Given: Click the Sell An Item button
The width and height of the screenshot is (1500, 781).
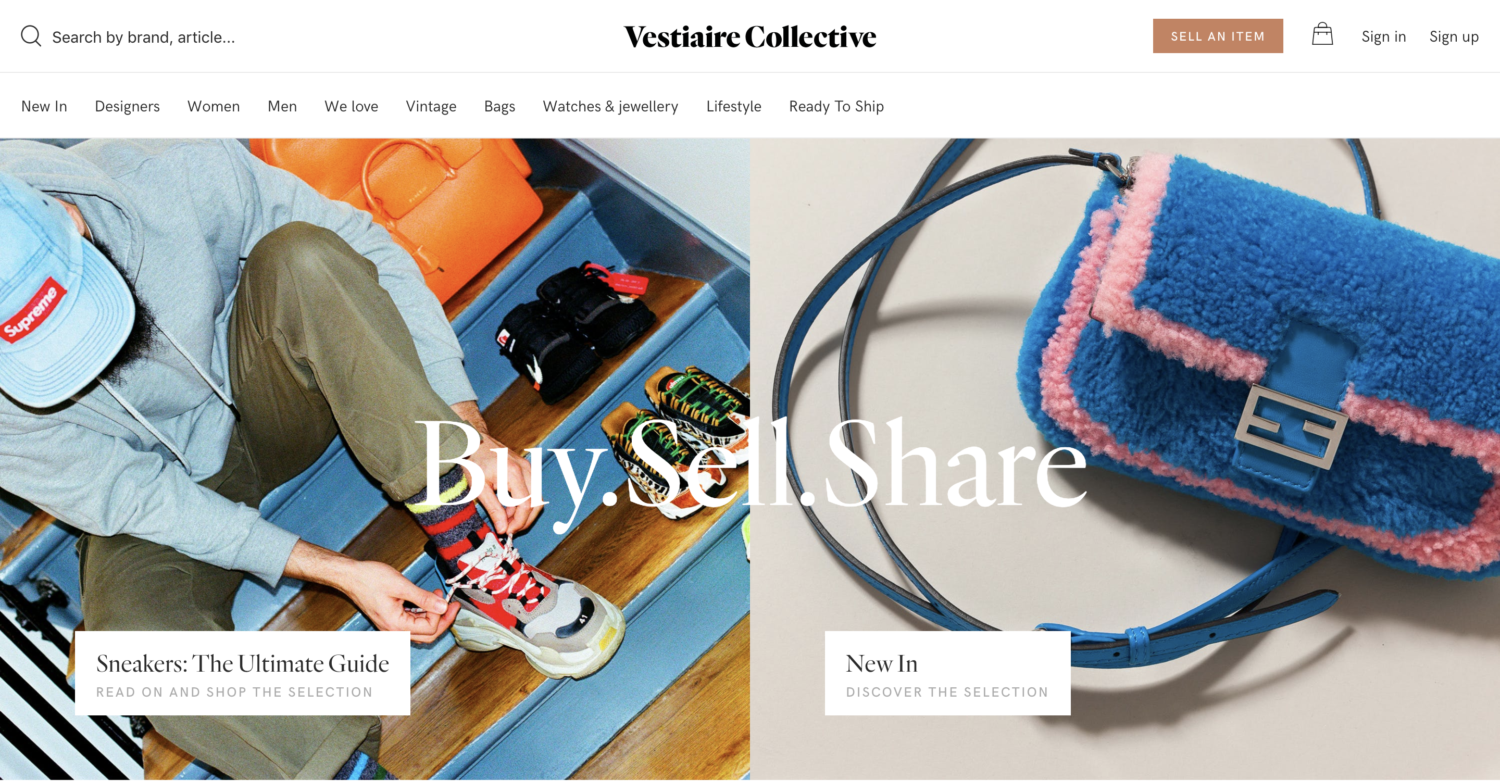Looking at the screenshot, I should [1218, 36].
